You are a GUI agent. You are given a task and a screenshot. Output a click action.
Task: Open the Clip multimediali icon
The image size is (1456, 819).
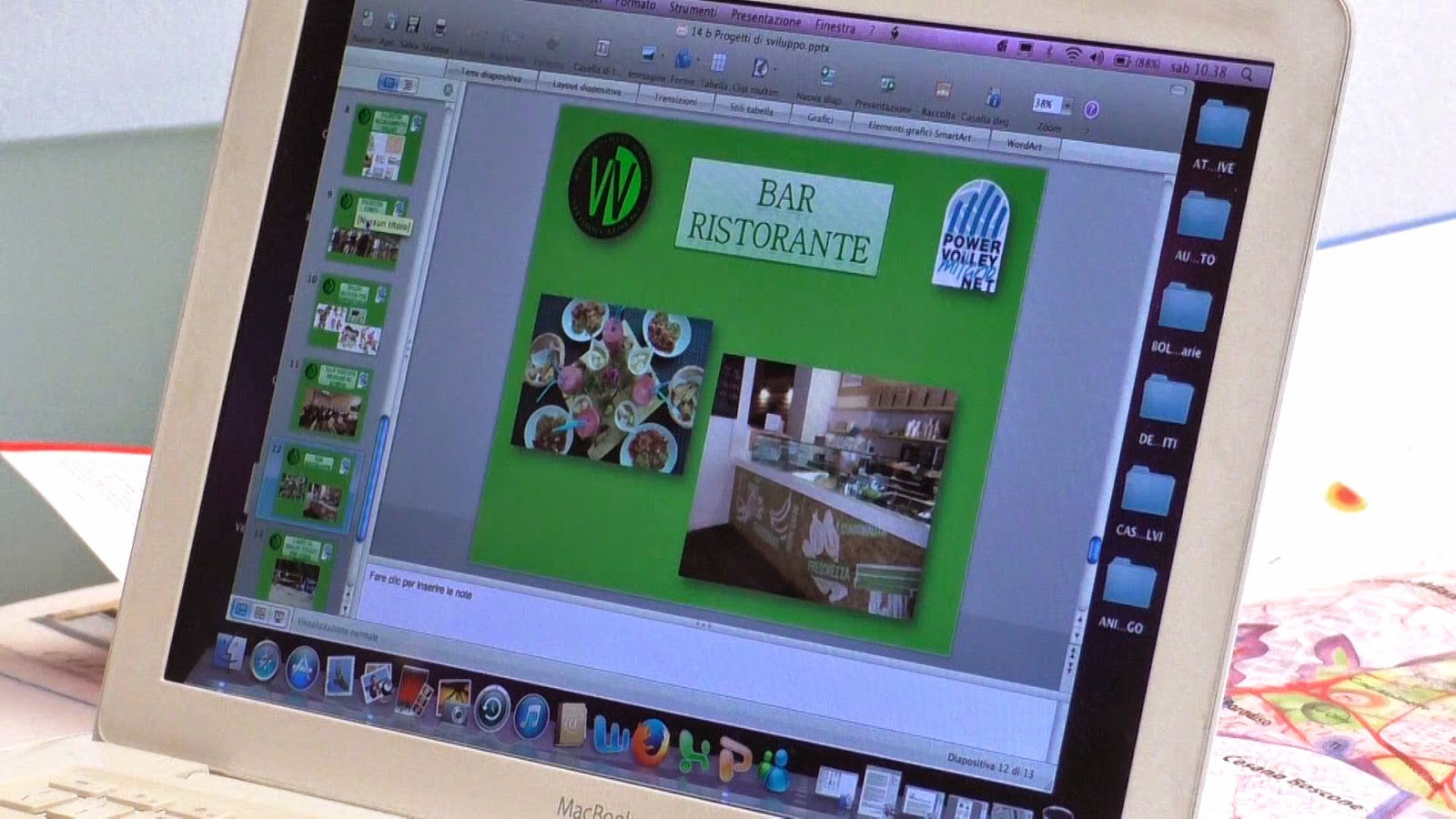tap(759, 67)
